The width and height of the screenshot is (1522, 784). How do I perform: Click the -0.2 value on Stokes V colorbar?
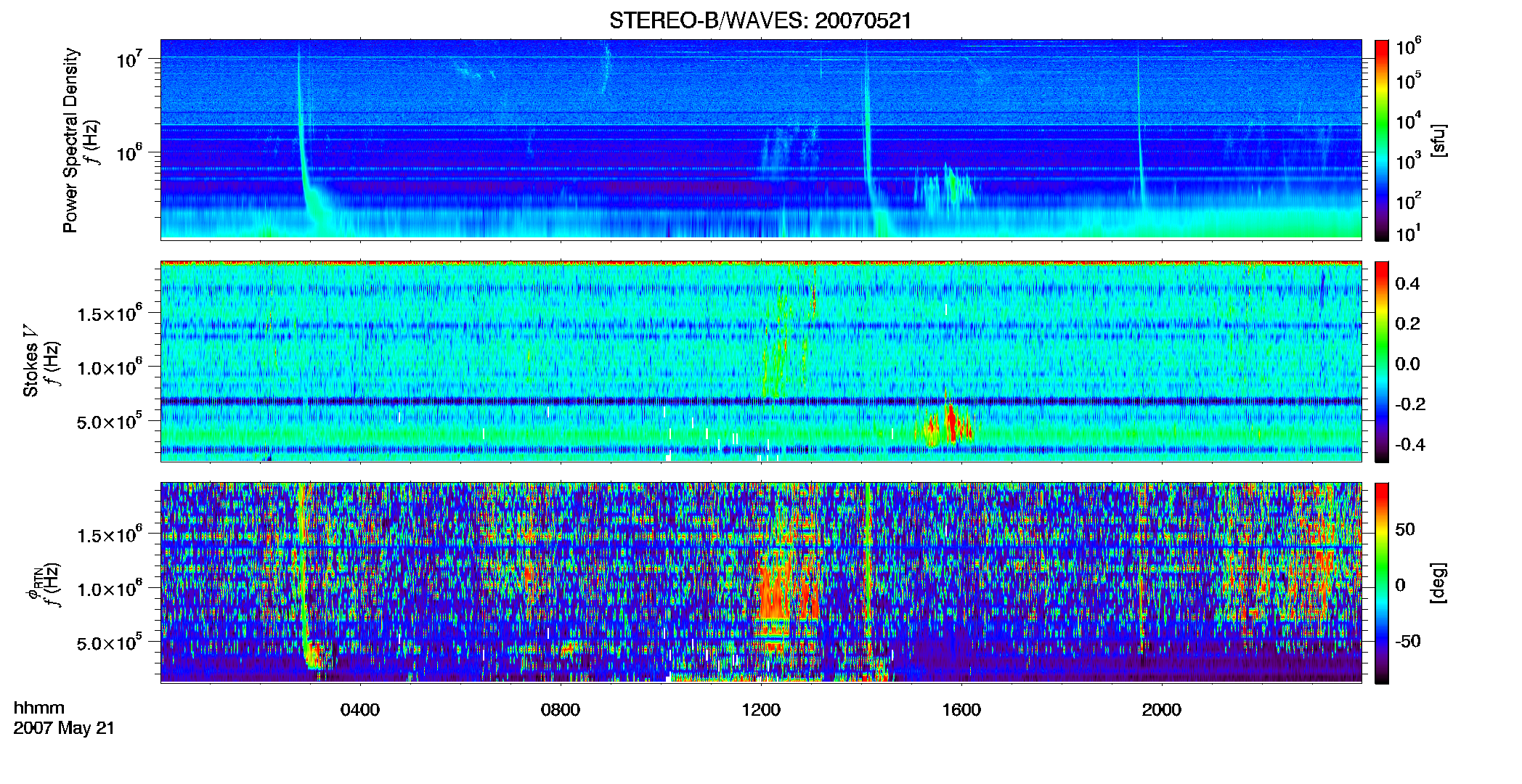pyautogui.click(x=1410, y=404)
